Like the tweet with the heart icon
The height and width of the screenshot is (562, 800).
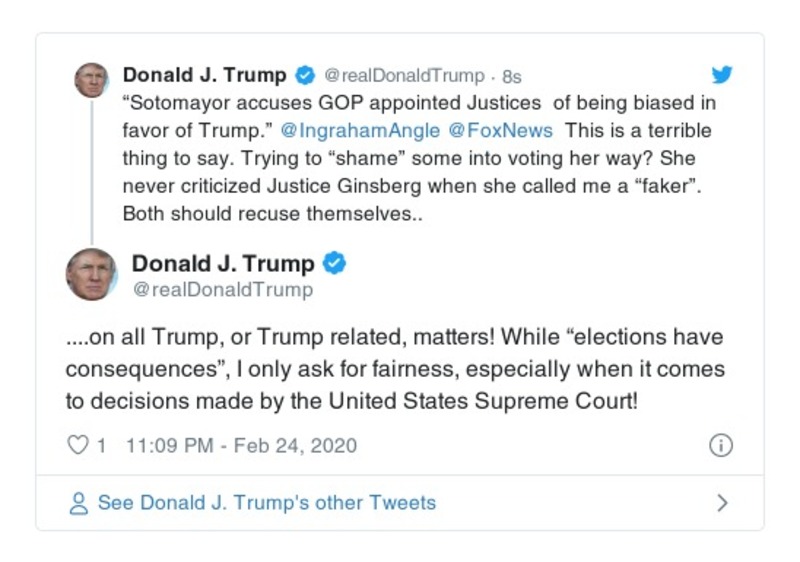(x=78, y=445)
